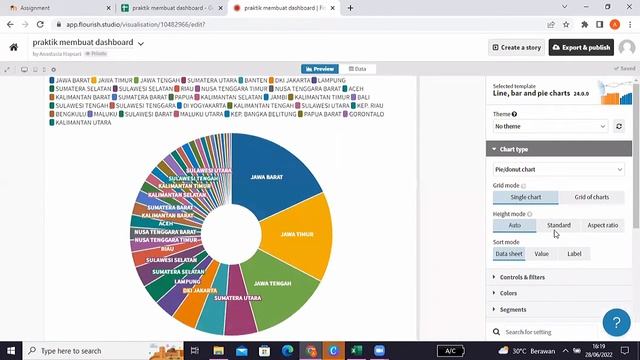Screen dimensions: 640x360
Task: Switch to Preview tab
Action: click(x=320, y=69)
